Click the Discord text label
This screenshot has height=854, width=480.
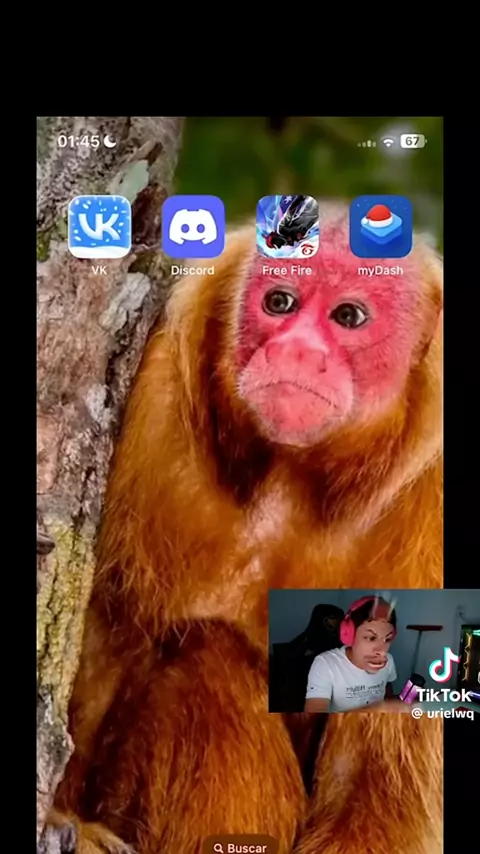[192, 270]
